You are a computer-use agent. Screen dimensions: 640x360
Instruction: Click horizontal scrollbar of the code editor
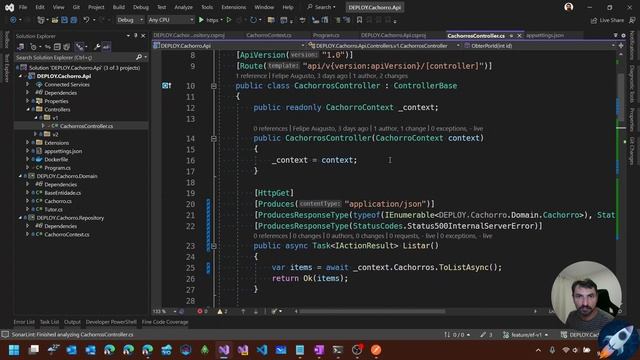point(372,311)
